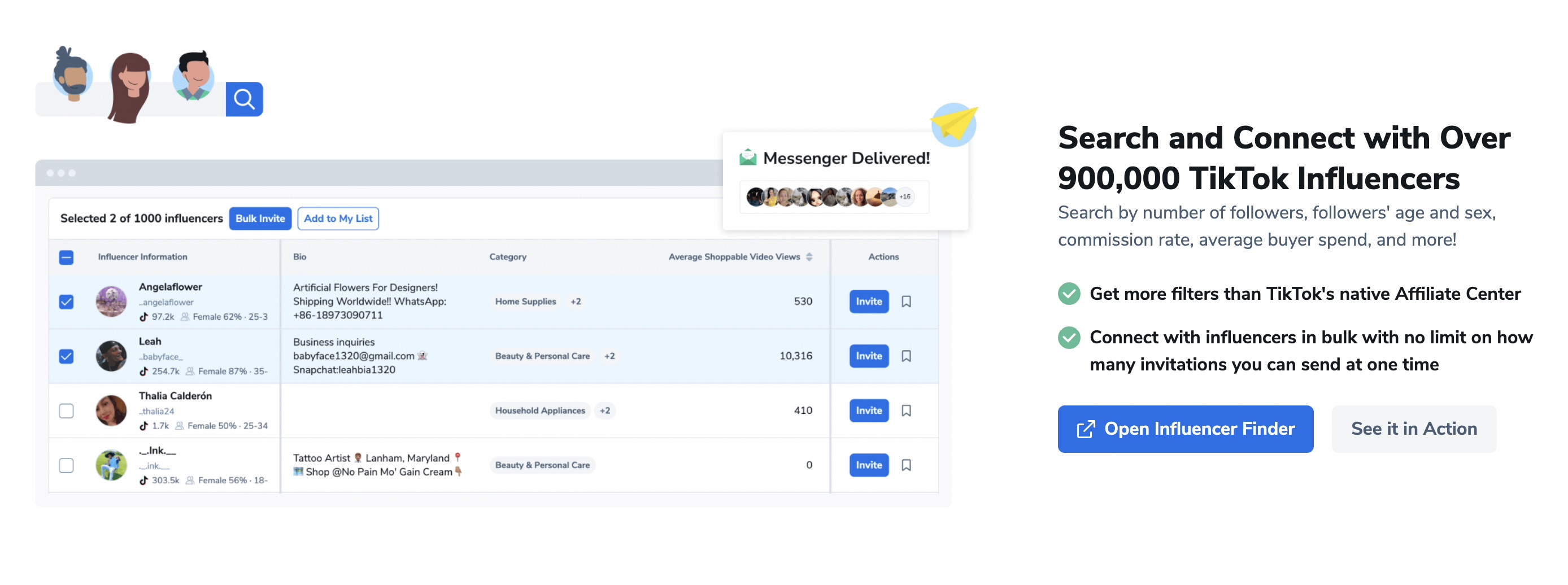Bookmark Leah's influencer row
Screen dimensions: 1568x585
click(906, 356)
